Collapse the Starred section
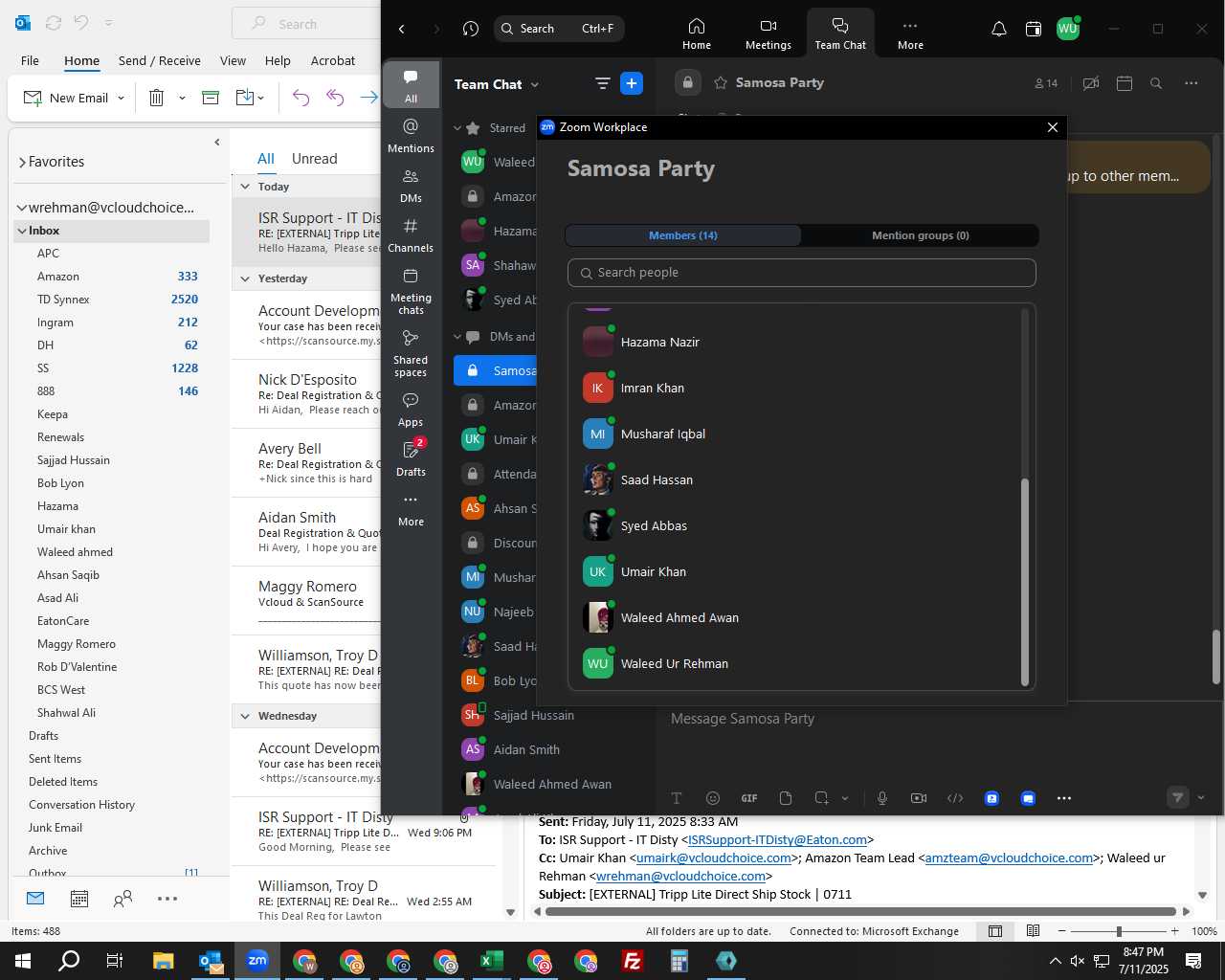This screenshot has height=980, width=1225. point(457,128)
